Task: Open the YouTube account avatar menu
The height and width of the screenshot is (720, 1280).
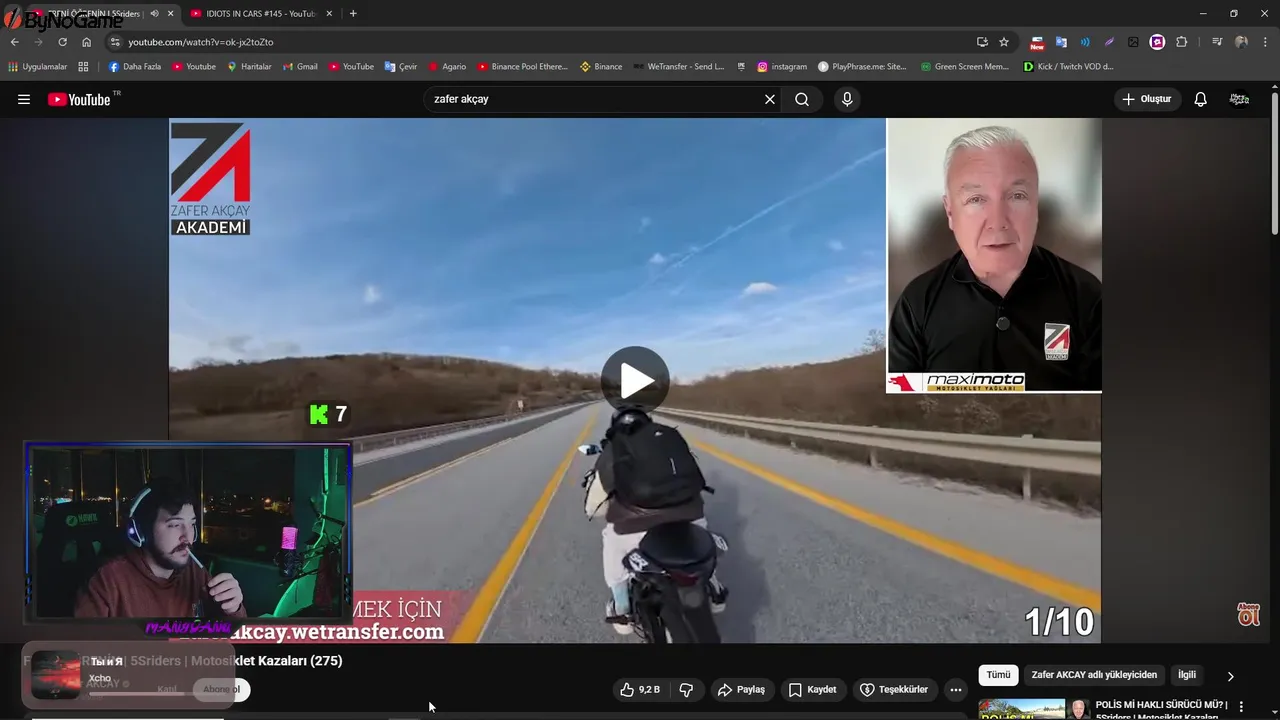Action: 1239,99
